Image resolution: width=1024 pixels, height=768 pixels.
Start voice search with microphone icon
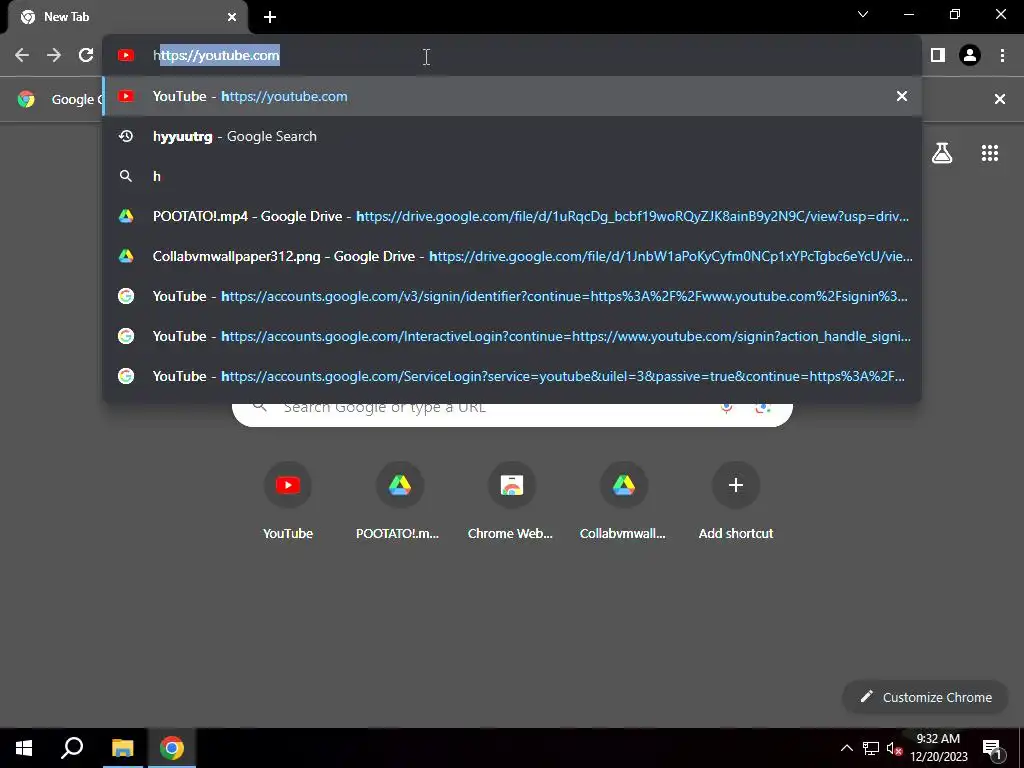tap(726, 409)
